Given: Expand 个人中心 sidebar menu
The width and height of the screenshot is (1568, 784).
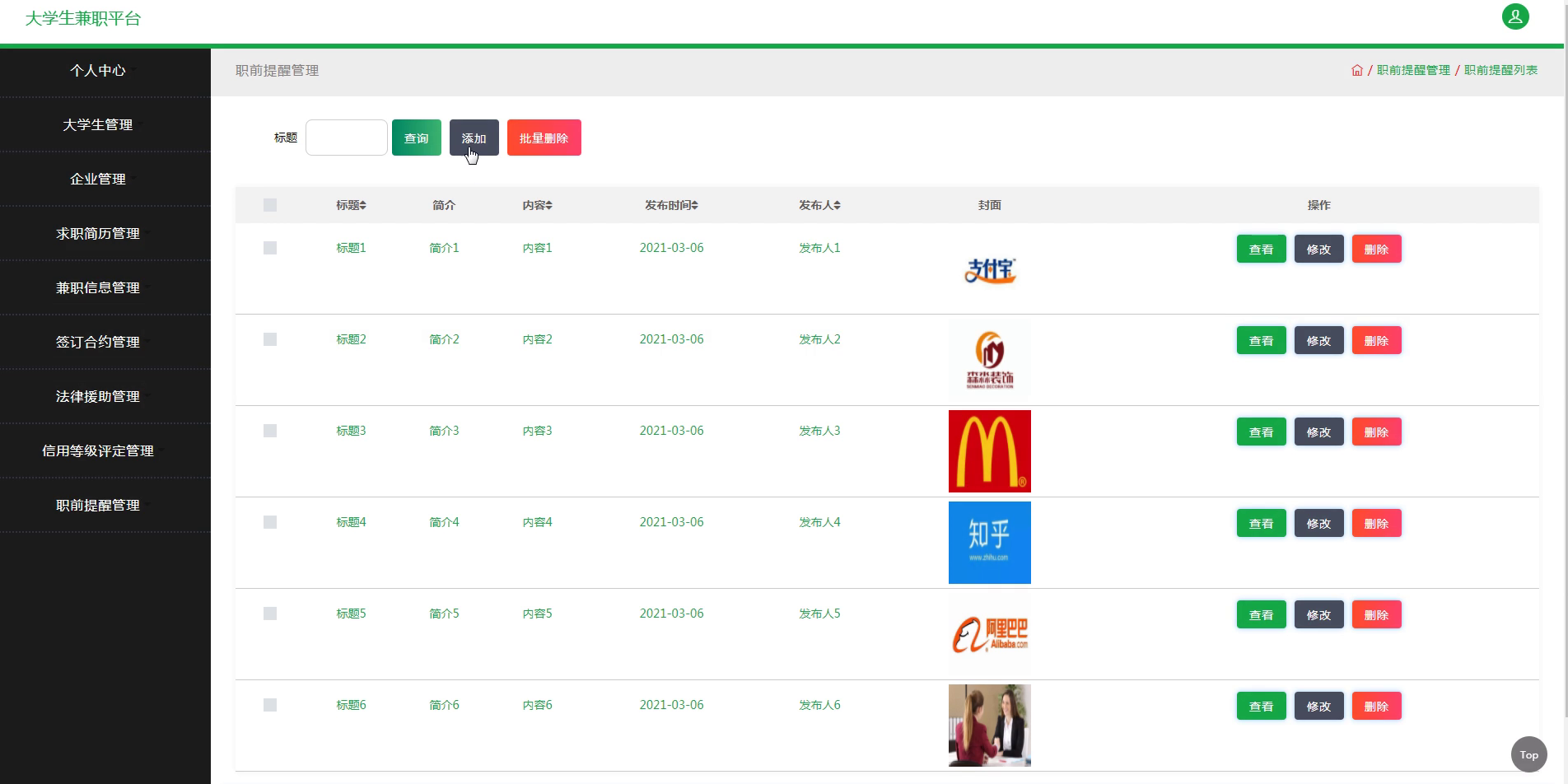Looking at the screenshot, I should (x=105, y=71).
